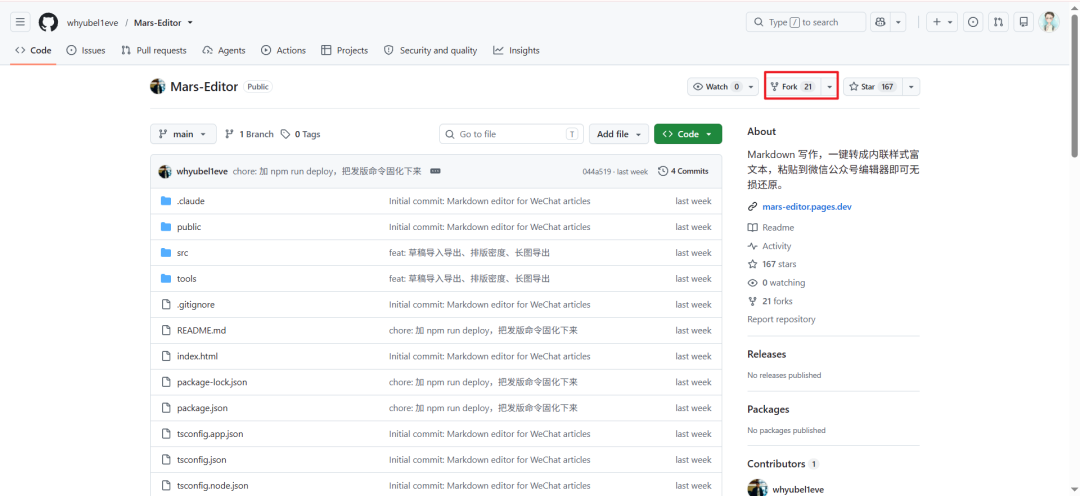Open the tsconfig.json file
This screenshot has width=1080, height=496.
point(202,459)
